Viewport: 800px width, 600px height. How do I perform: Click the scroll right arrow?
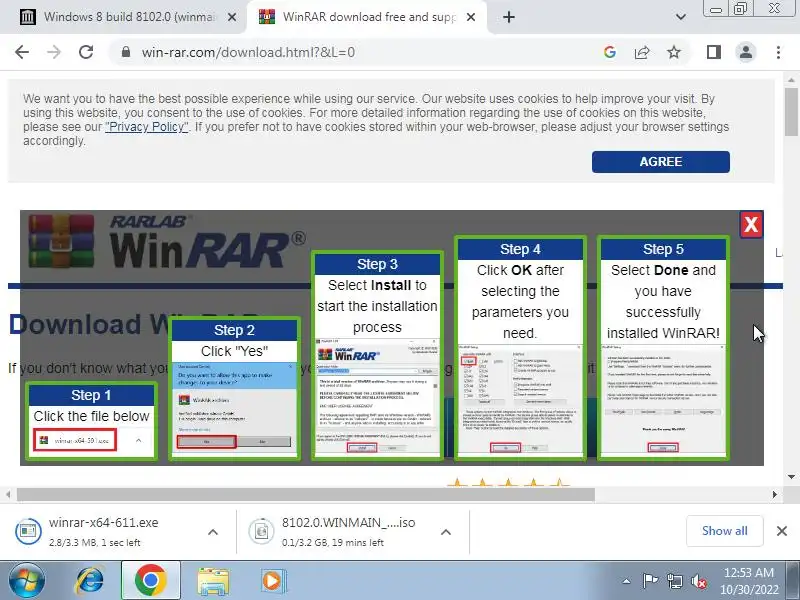[x=775, y=494]
